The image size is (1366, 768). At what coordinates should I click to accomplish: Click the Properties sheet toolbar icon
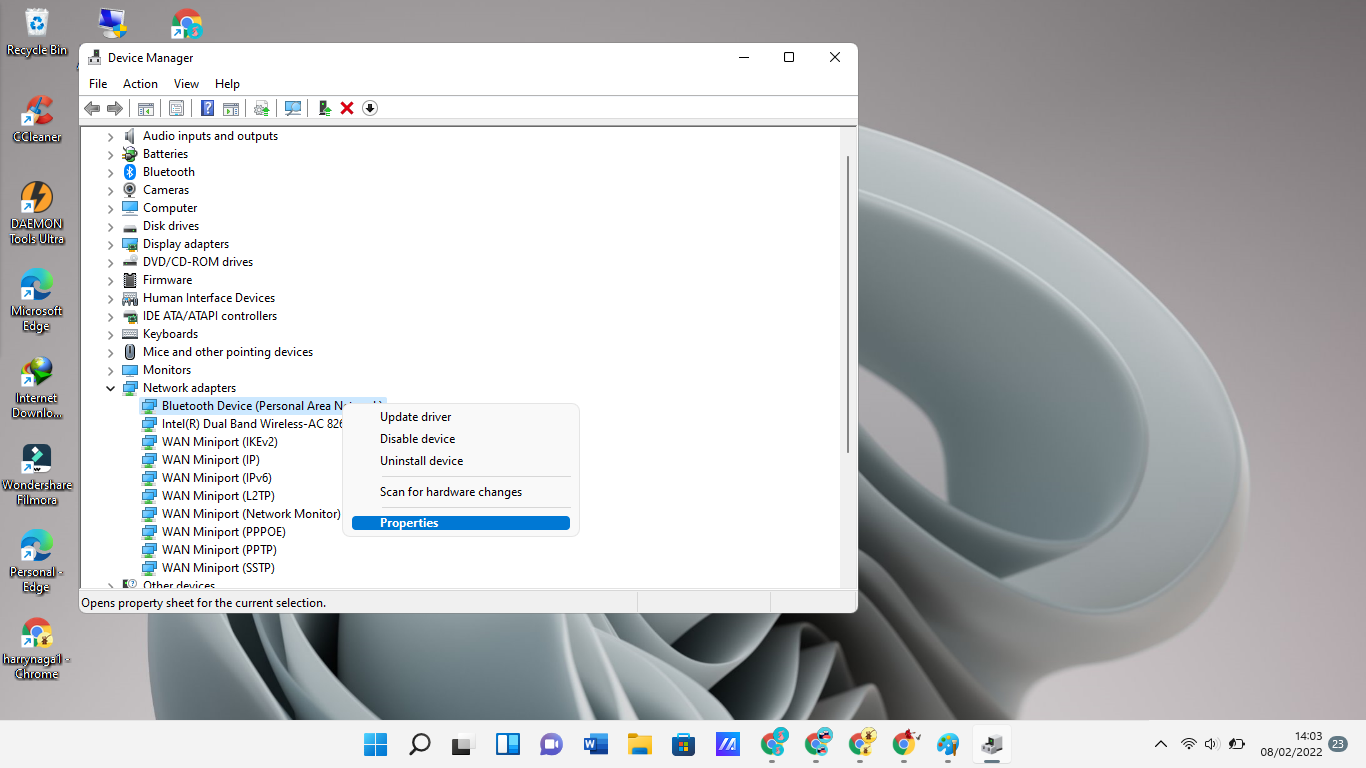[x=176, y=108]
